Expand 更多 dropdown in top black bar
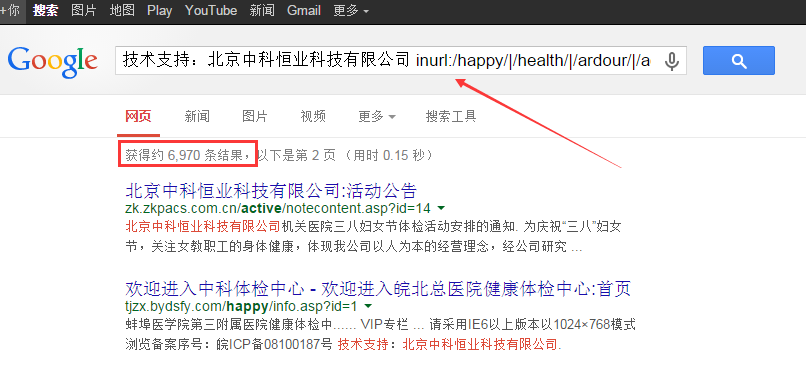The image size is (806, 365). coord(351,10)
